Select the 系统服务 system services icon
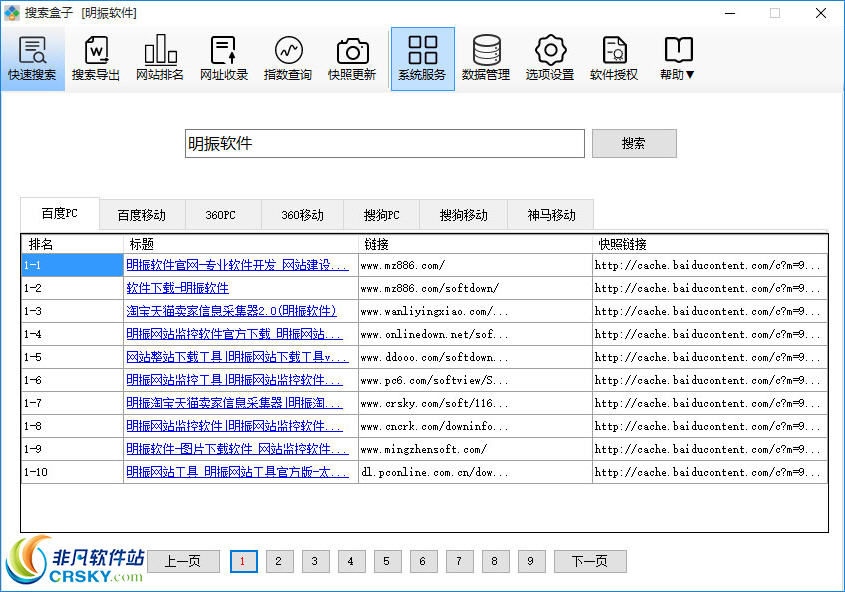Image resolution: width=845 pixels, height=592 pixels. [x=422, y=59]
